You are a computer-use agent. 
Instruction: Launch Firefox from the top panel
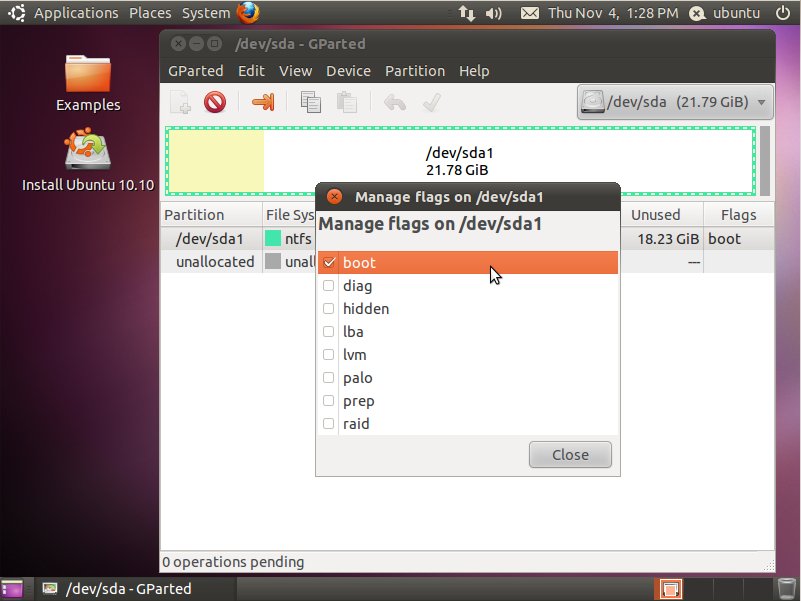248,12
